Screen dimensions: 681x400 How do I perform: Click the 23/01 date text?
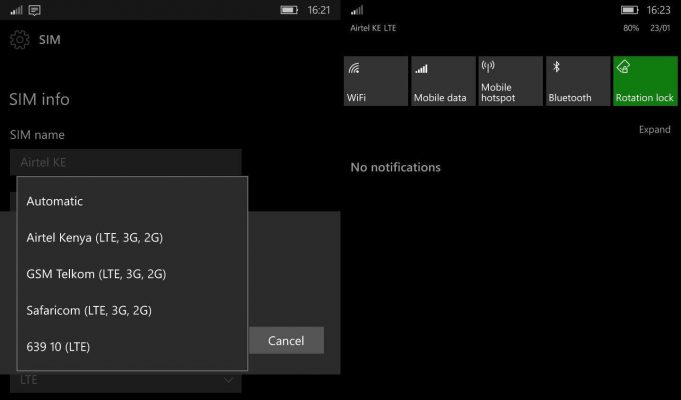(660, 28)
